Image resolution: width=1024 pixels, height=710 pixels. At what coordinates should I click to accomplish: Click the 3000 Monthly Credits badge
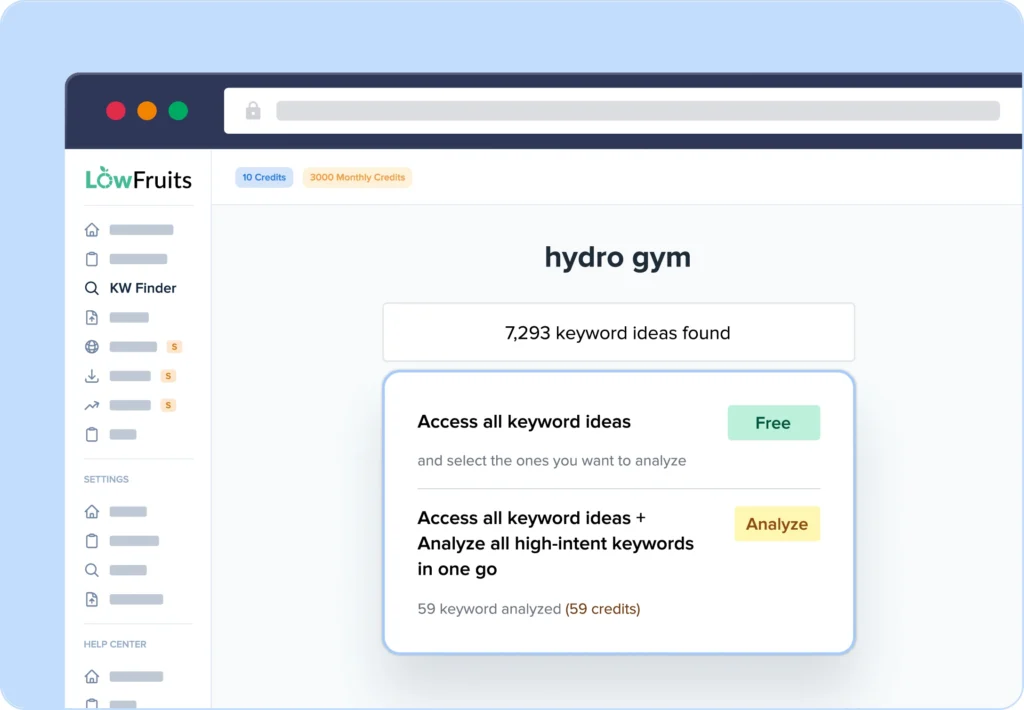pos(358,177)
